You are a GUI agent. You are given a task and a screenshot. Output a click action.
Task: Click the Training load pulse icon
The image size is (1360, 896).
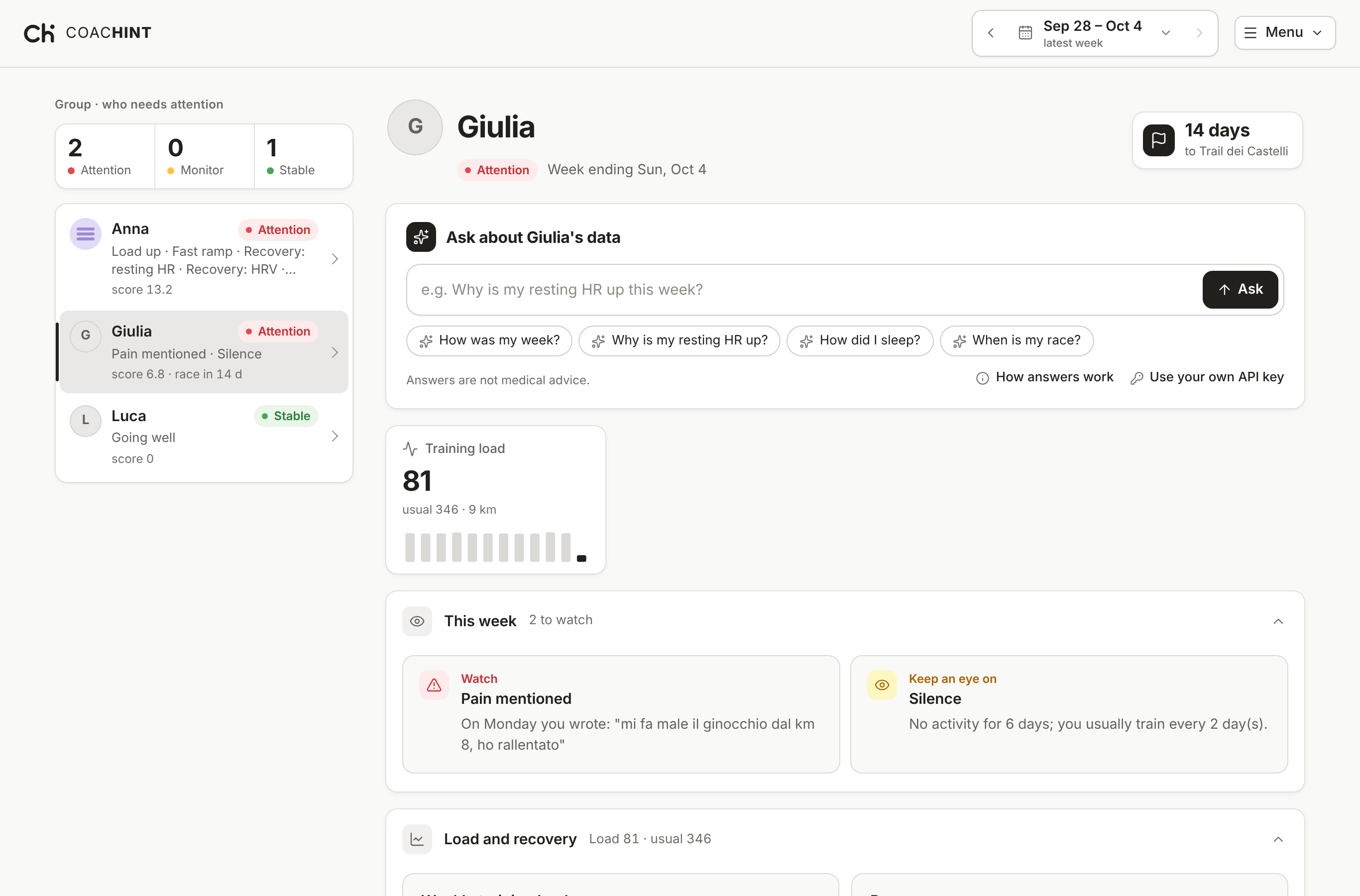point(410,448)
